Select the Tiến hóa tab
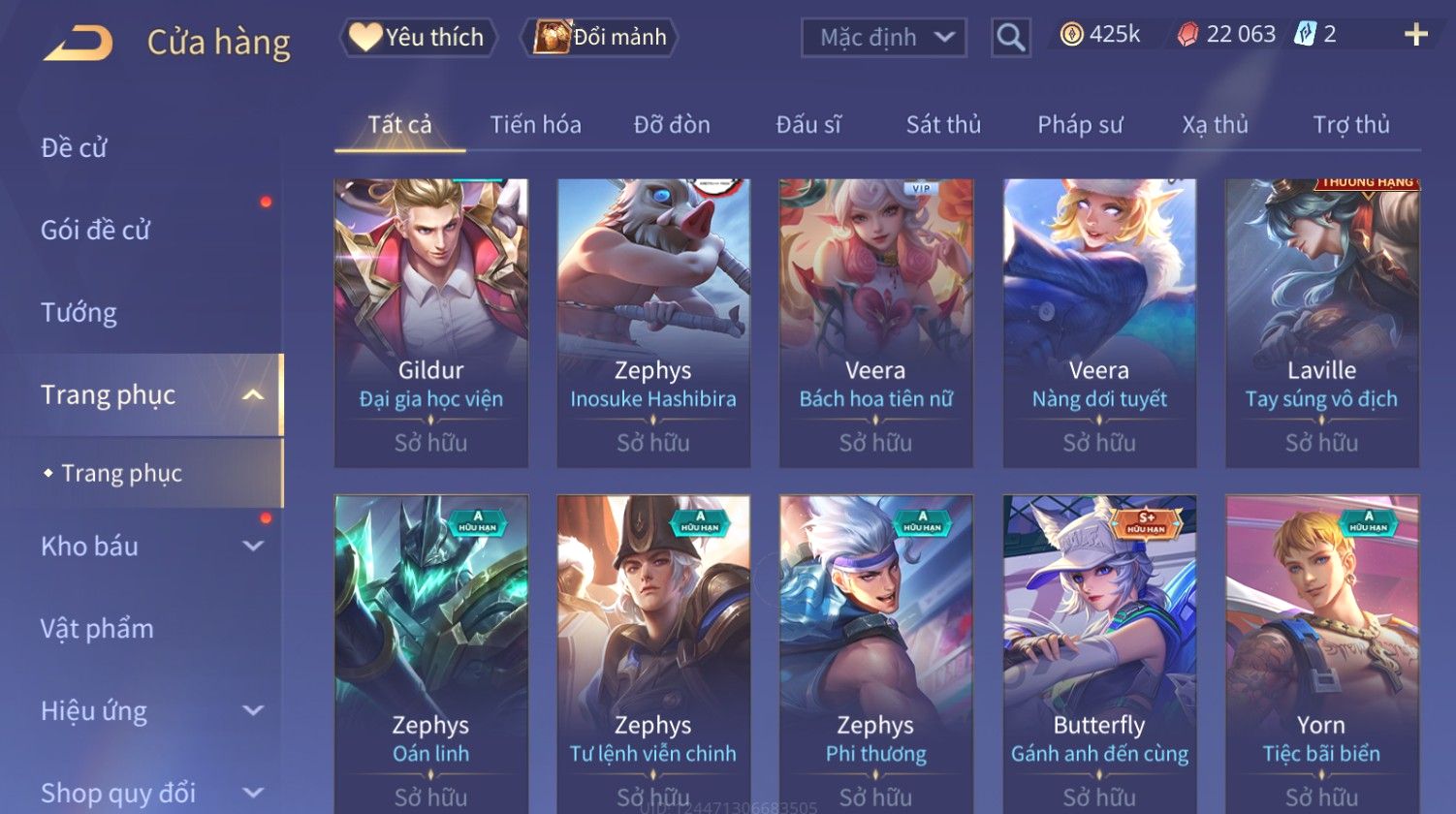1456x814 pixels. click(535, 125)
